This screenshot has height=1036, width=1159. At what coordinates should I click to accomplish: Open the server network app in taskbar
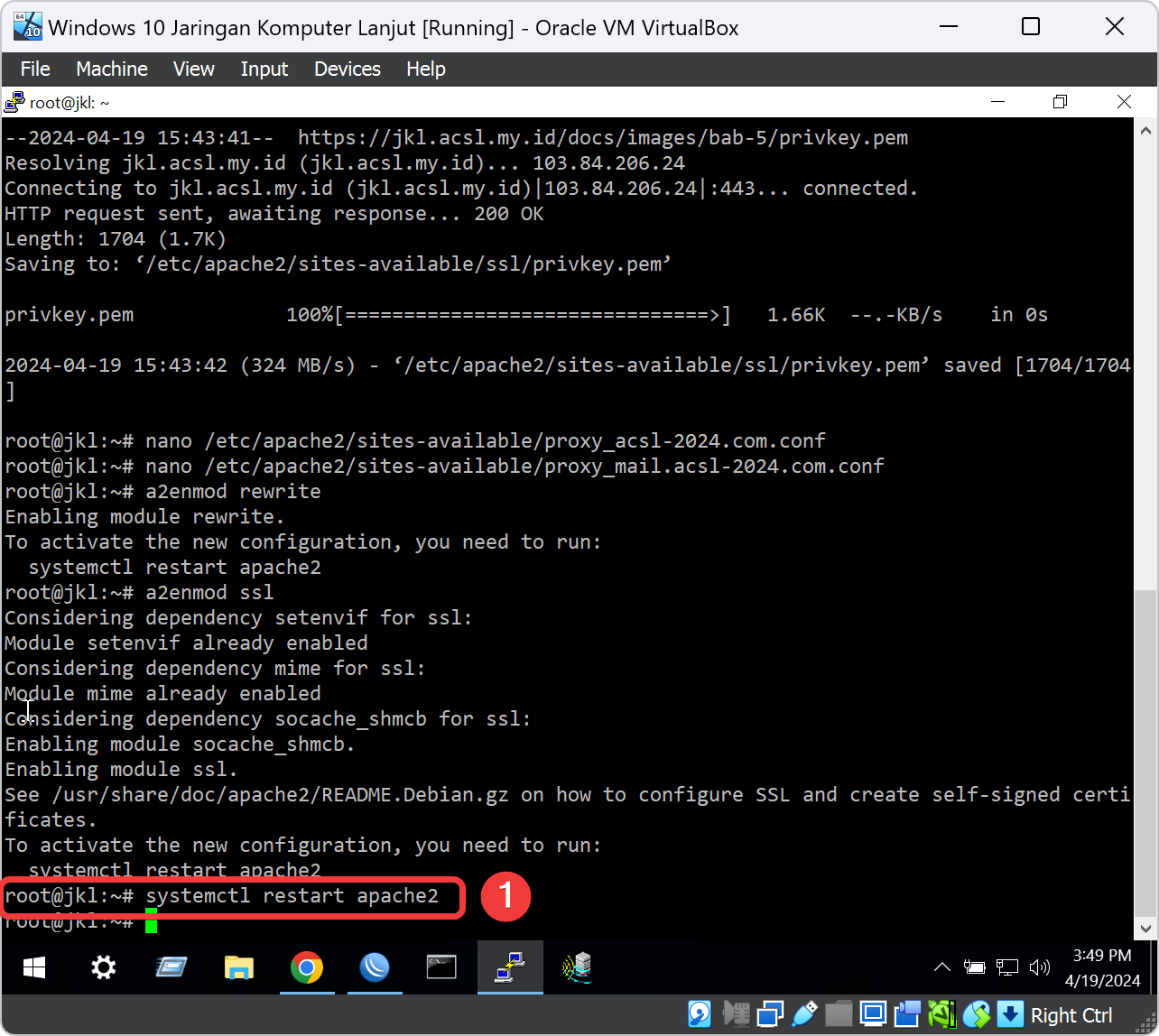577,968
